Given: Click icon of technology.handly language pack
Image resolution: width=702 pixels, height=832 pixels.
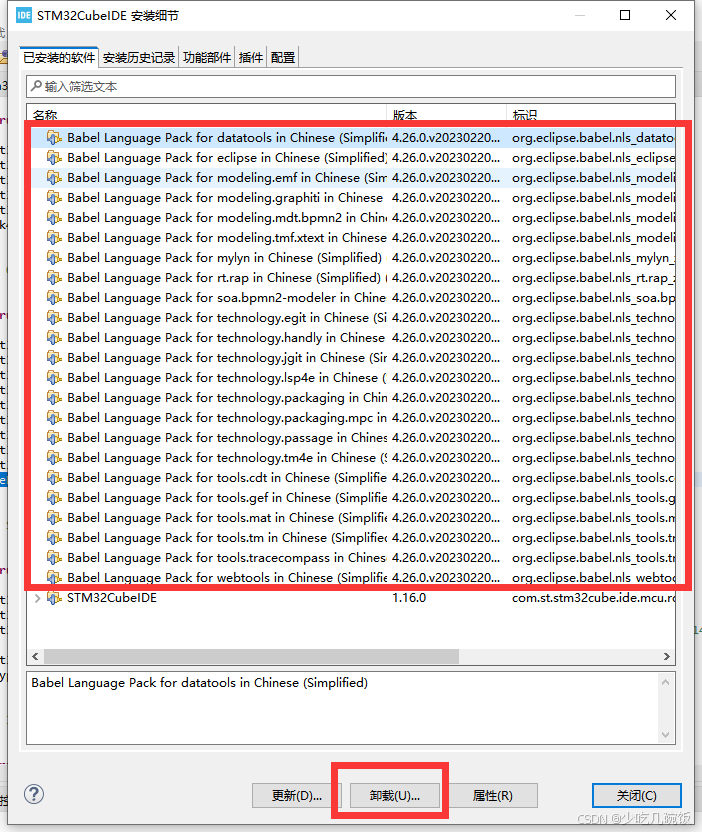Looking at the screenshot, I should point(54,337).
